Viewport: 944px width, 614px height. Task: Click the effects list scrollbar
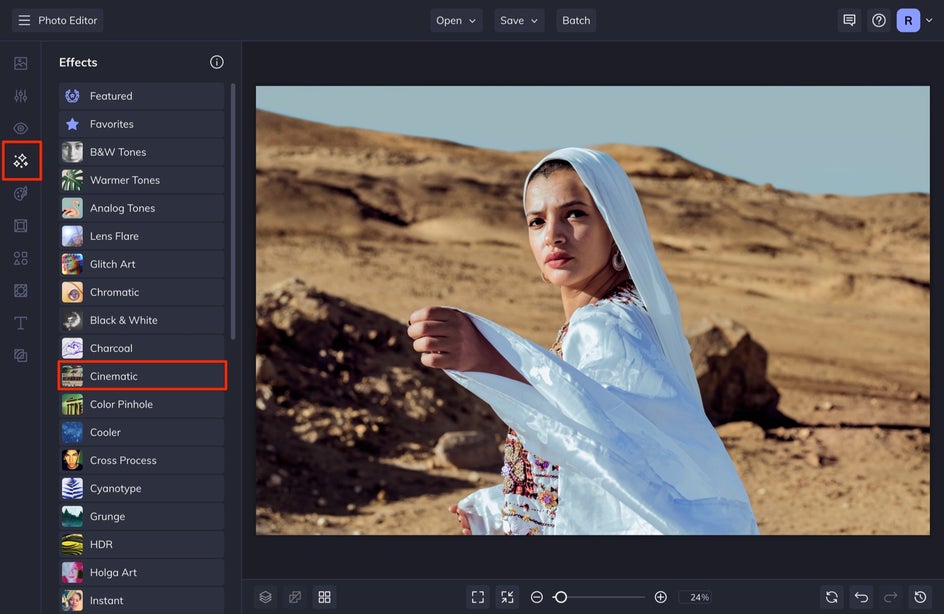click(x=233, y=211)
